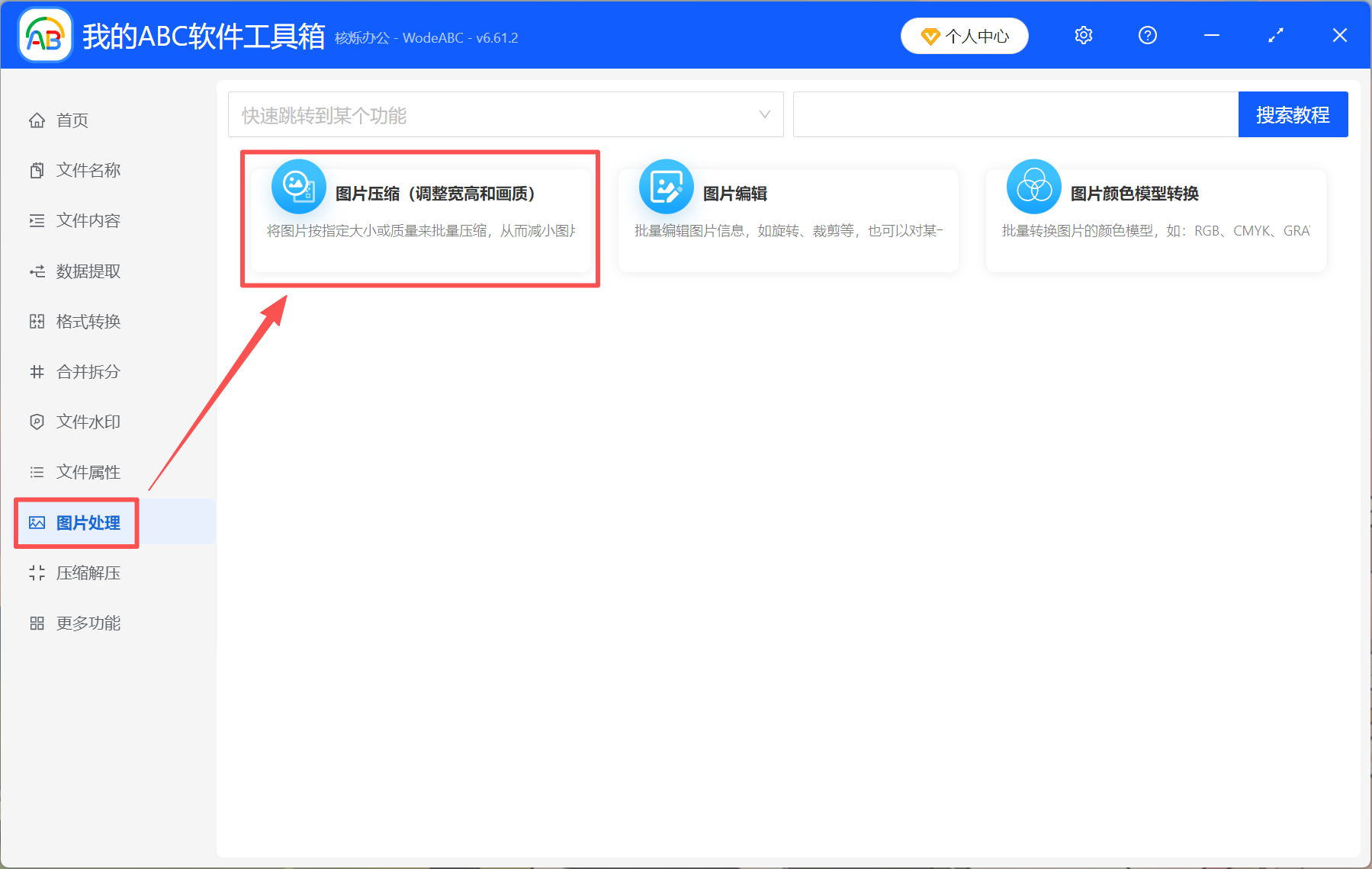Open the 格式转换 format conversion icon
This screenshot has width=1372, height=869.
click(x=37, y=321)
